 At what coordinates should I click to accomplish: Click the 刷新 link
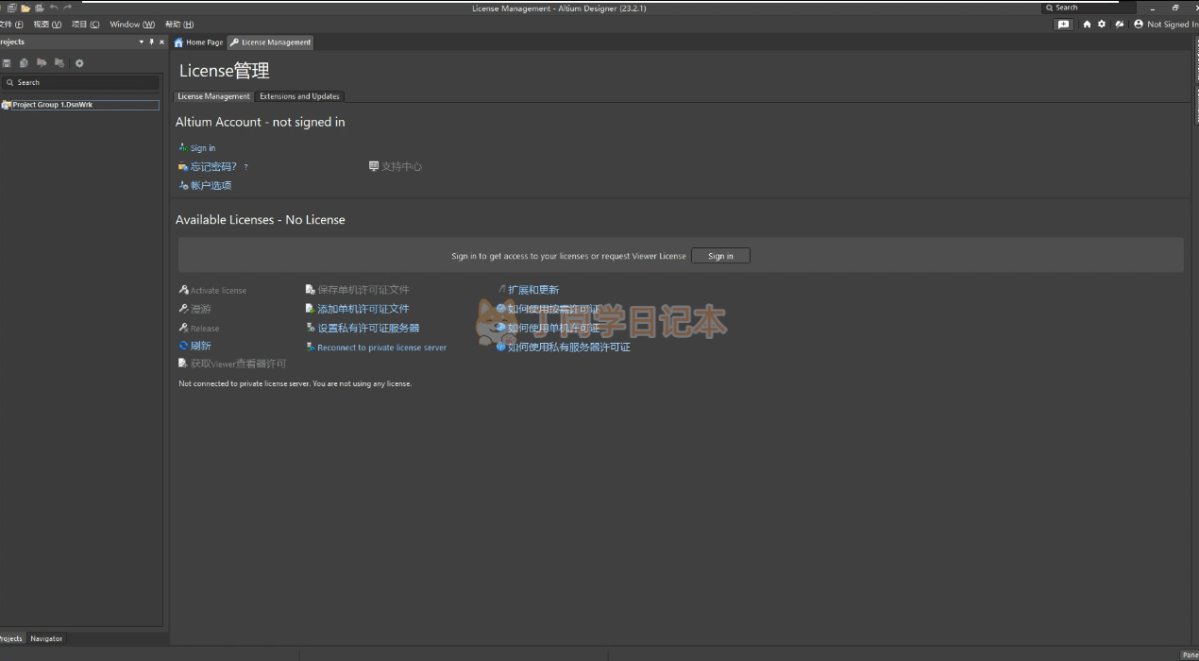coord(200,346)
